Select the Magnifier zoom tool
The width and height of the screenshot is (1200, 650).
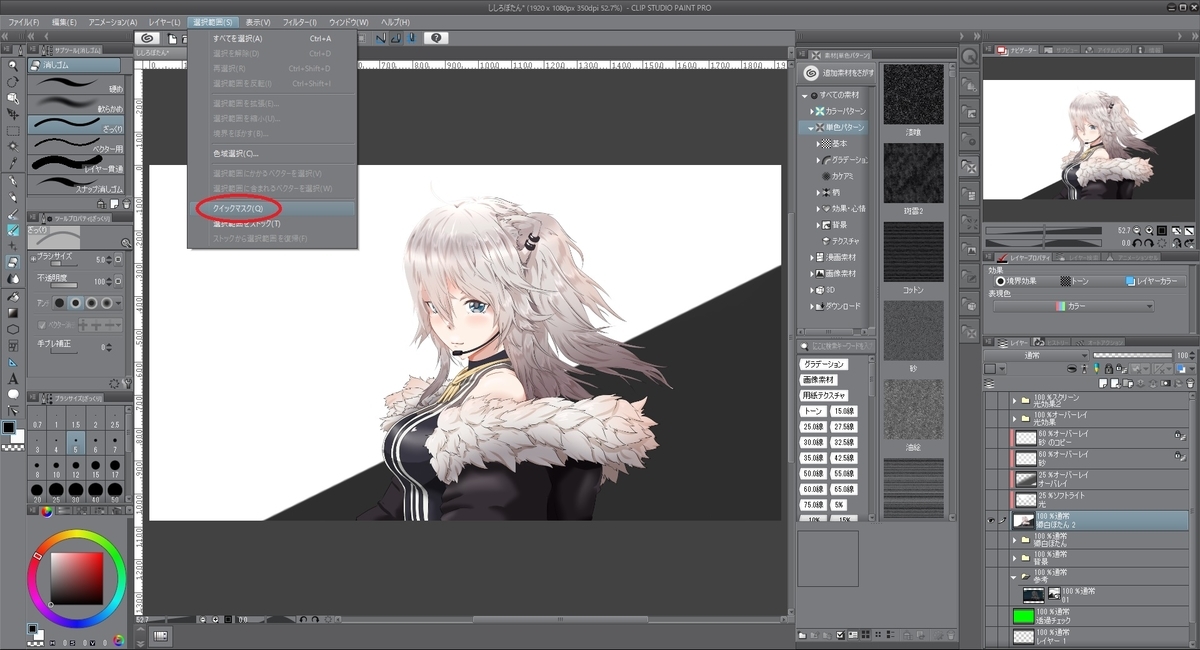(13, 65)
